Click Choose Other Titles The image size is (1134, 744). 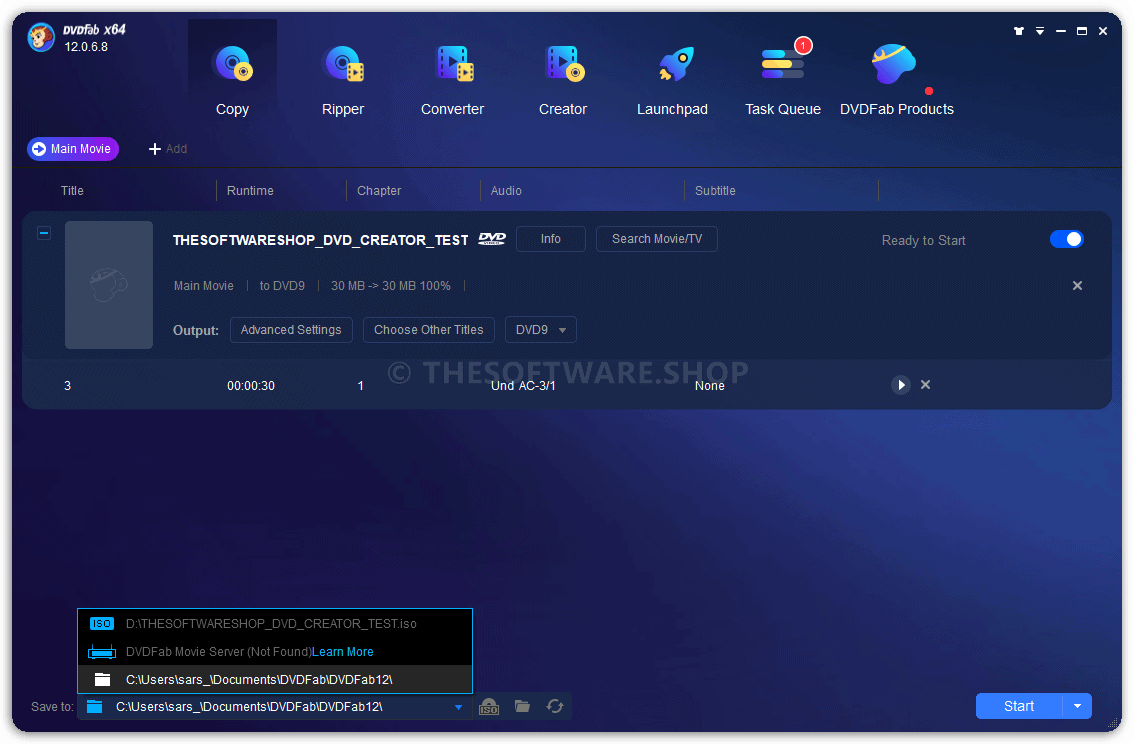point(428,330)
